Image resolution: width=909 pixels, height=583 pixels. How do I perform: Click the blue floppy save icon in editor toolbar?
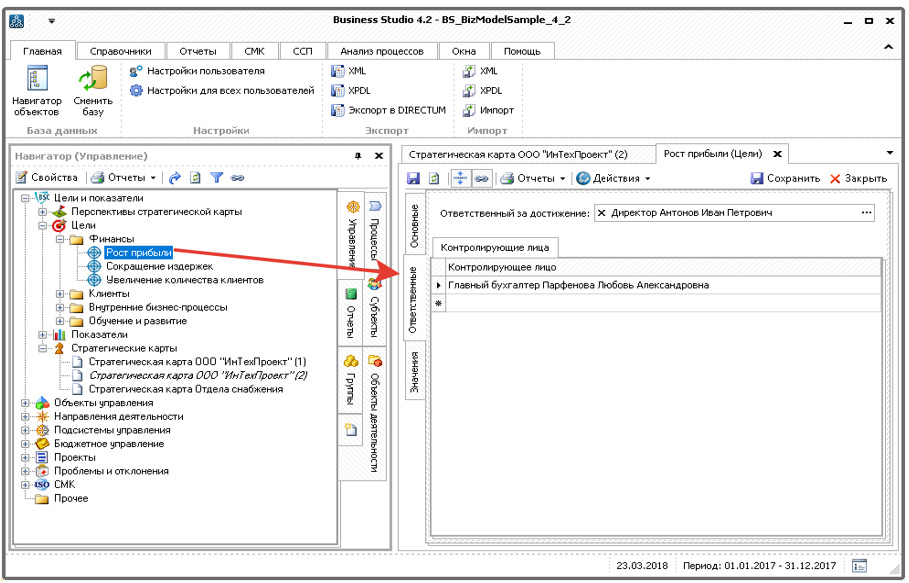click(x=413, y=178)
